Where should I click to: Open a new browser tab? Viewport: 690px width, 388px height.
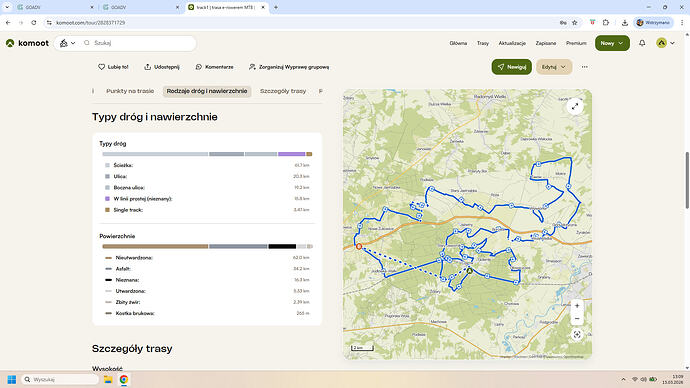[276, 7]
